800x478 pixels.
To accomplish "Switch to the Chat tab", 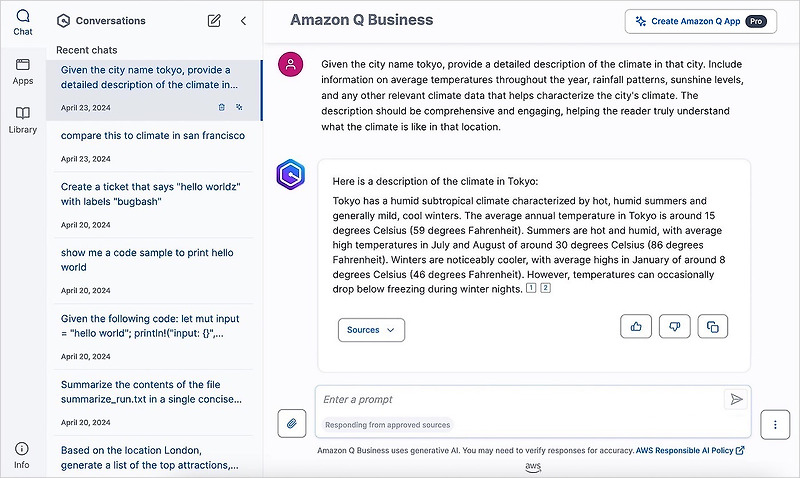I will [x=22, y=22].
